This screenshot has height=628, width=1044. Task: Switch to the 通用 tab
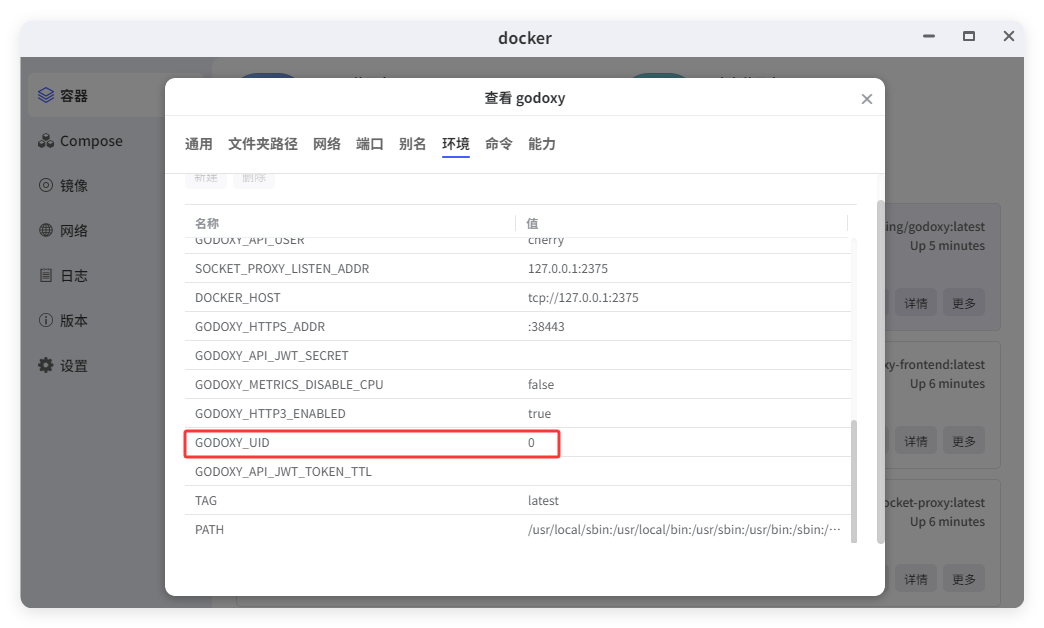click(199, 143)
